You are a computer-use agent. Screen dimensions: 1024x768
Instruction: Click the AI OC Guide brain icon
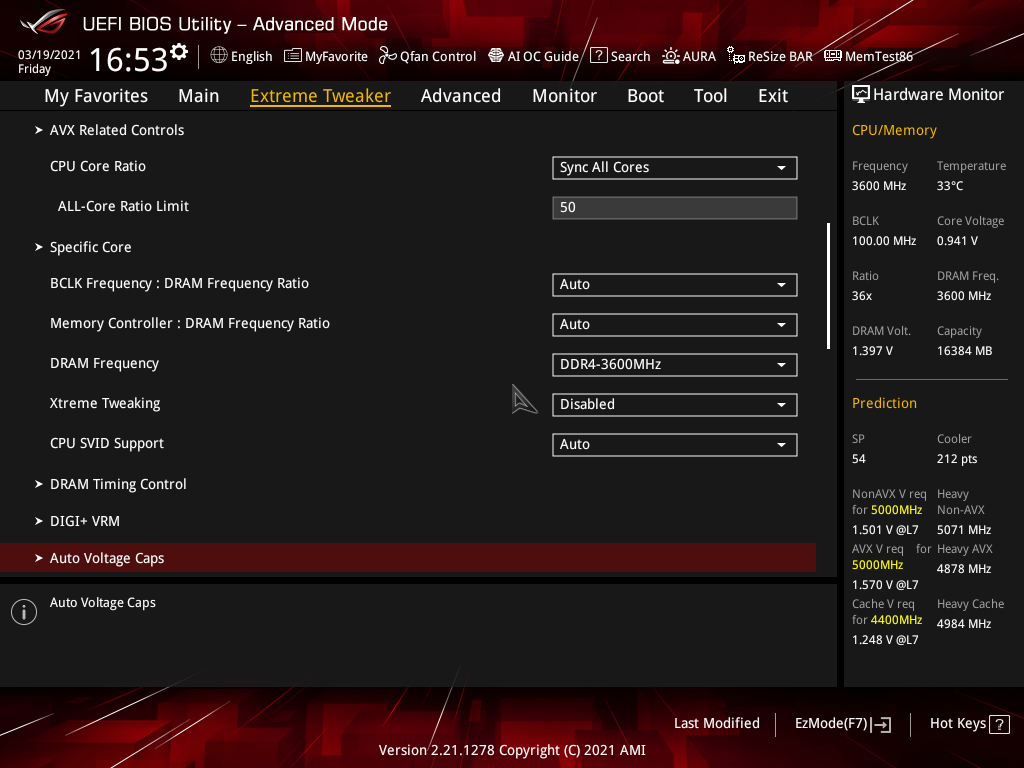click(496, 56)
